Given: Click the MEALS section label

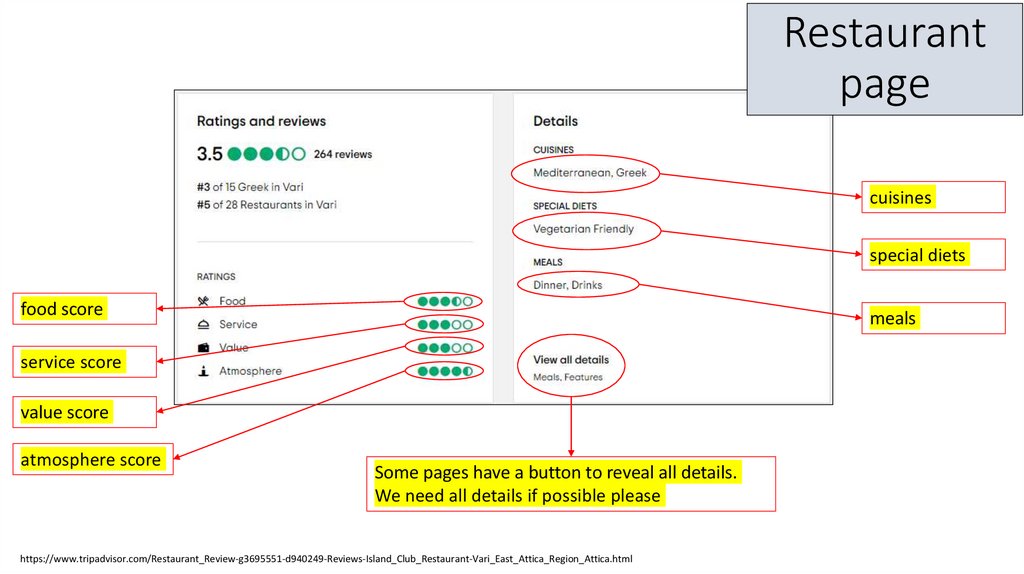Looking at the screenshot, I should tap(547, 262).
